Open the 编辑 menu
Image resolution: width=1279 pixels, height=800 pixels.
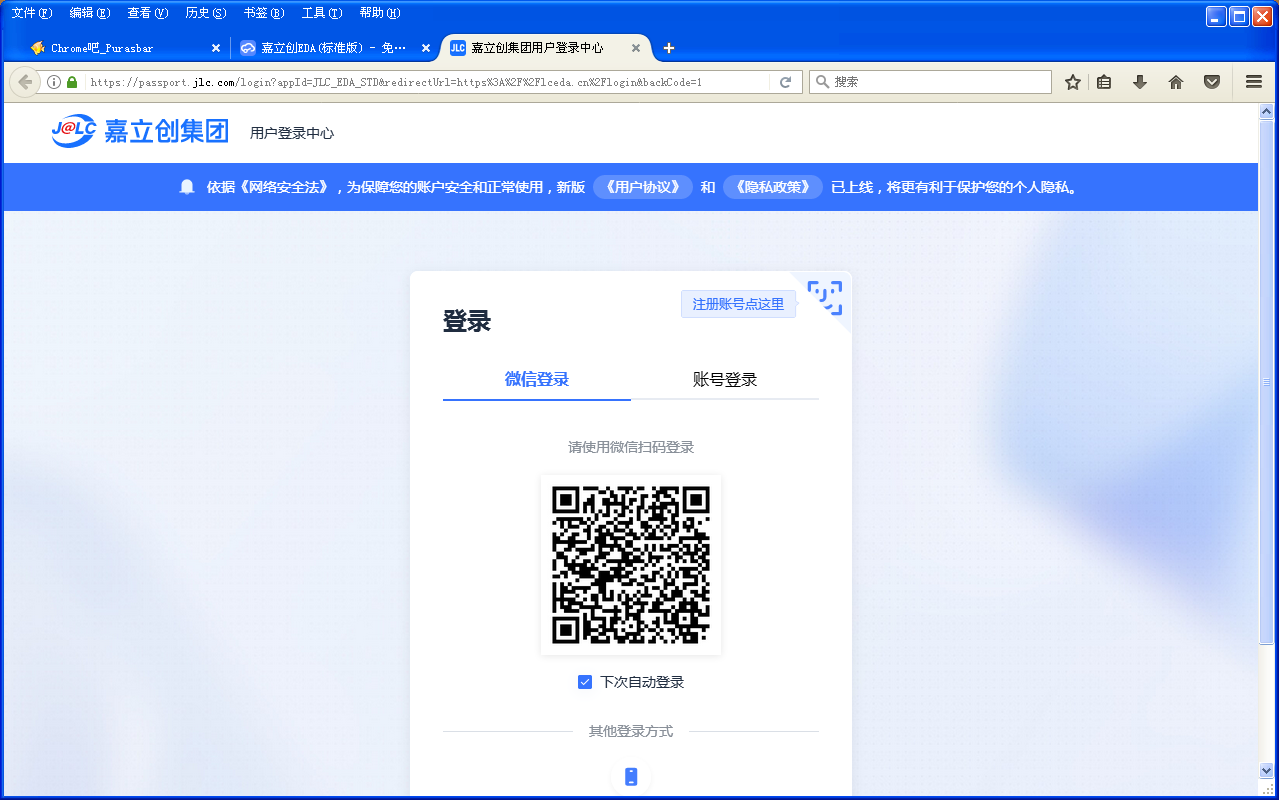click(x=89, y=13)
